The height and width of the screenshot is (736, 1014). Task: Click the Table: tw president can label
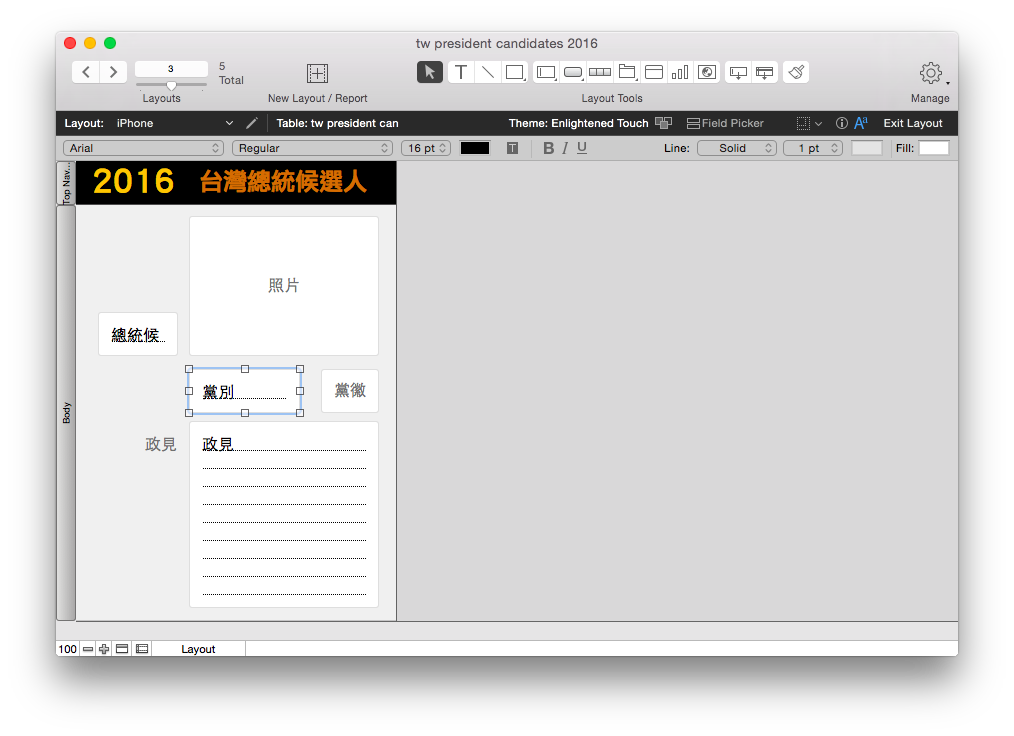337,123
